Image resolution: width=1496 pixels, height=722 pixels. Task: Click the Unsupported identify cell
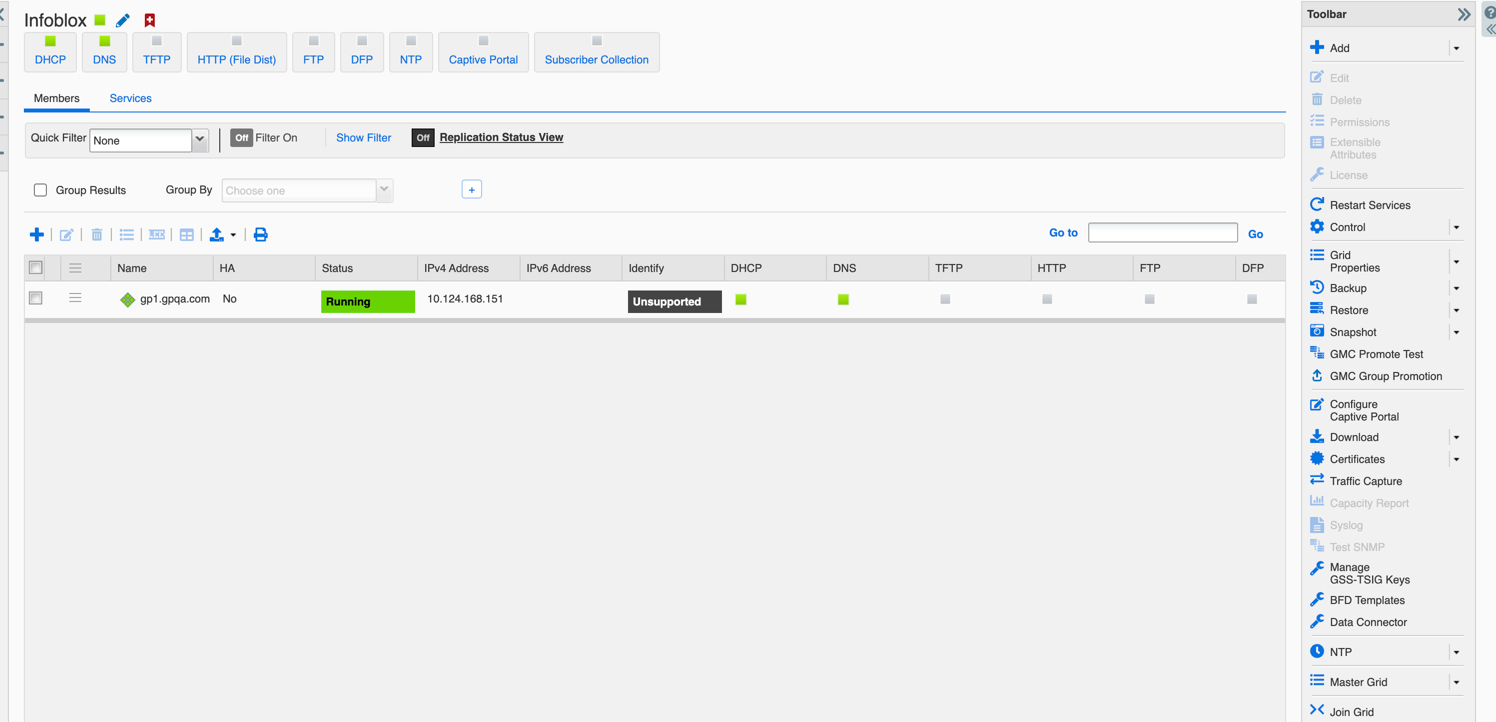(675, 301)
